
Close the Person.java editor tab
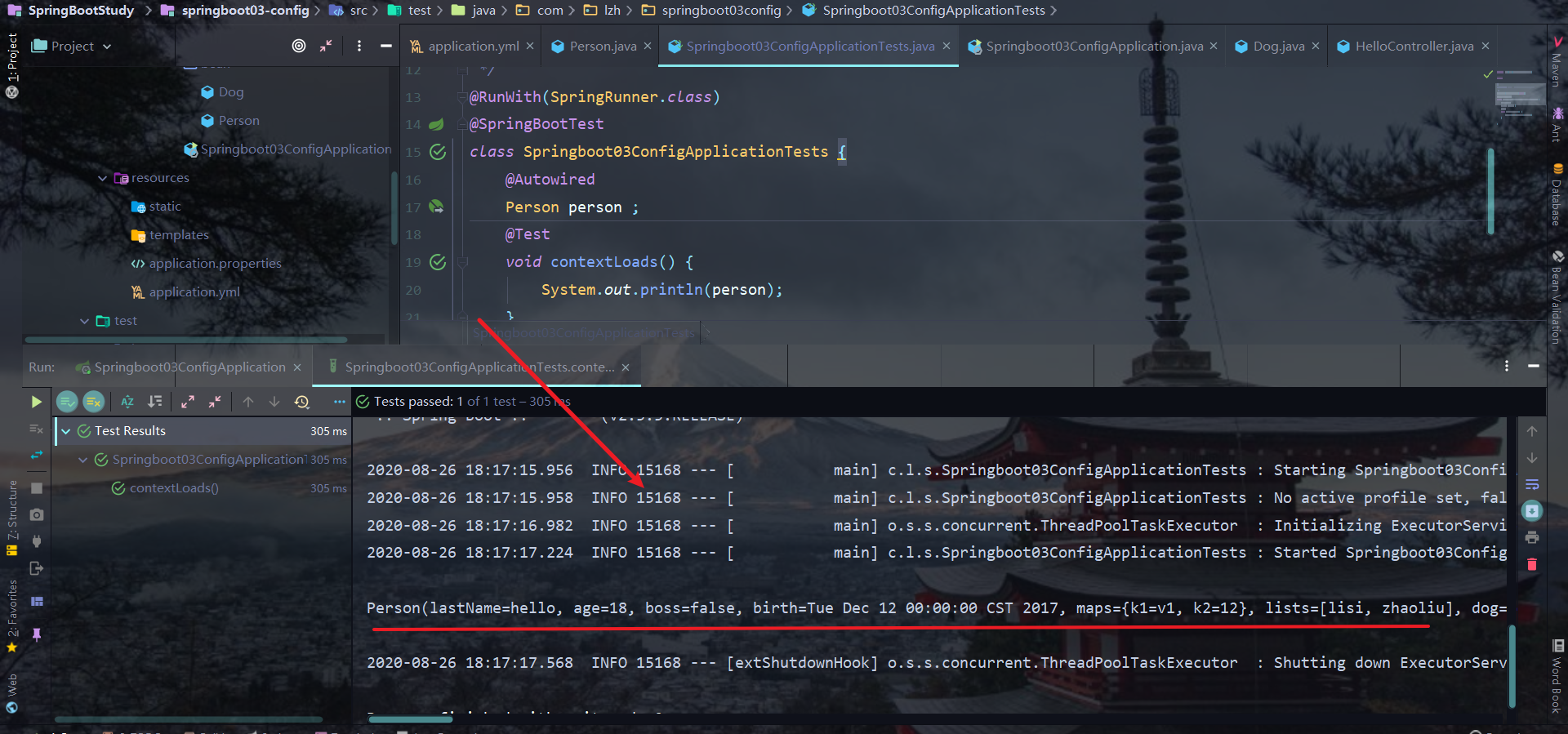click(x=648, y=47)
